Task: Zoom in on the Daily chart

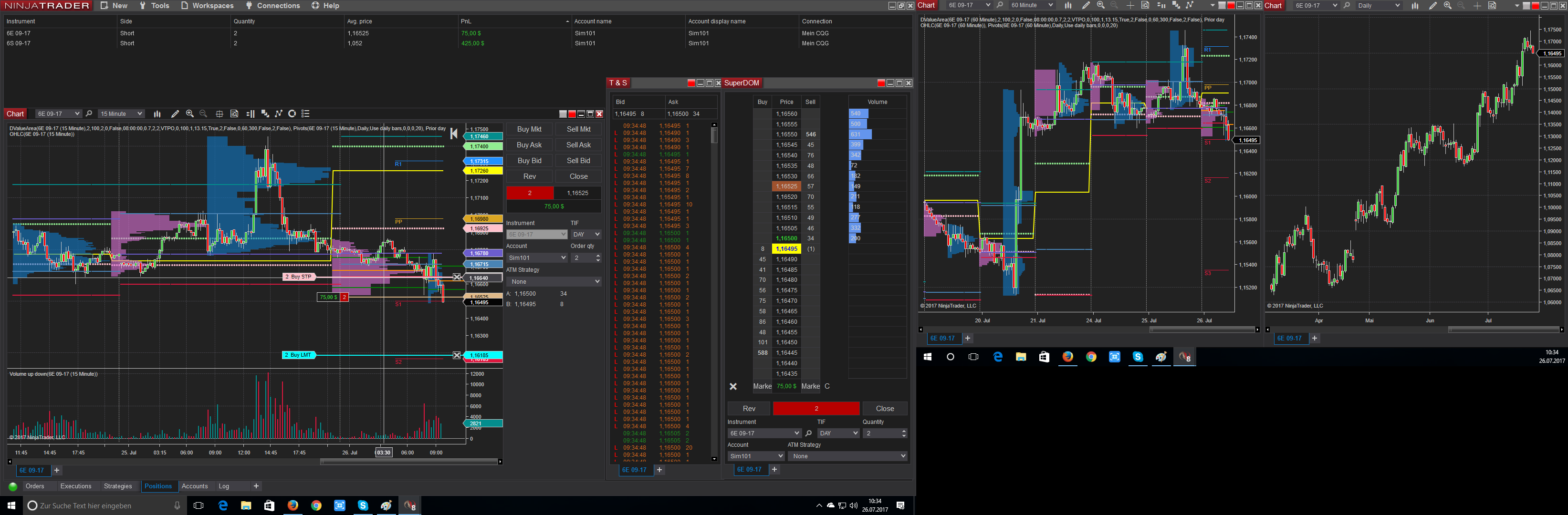Action: click(1447, 5)
